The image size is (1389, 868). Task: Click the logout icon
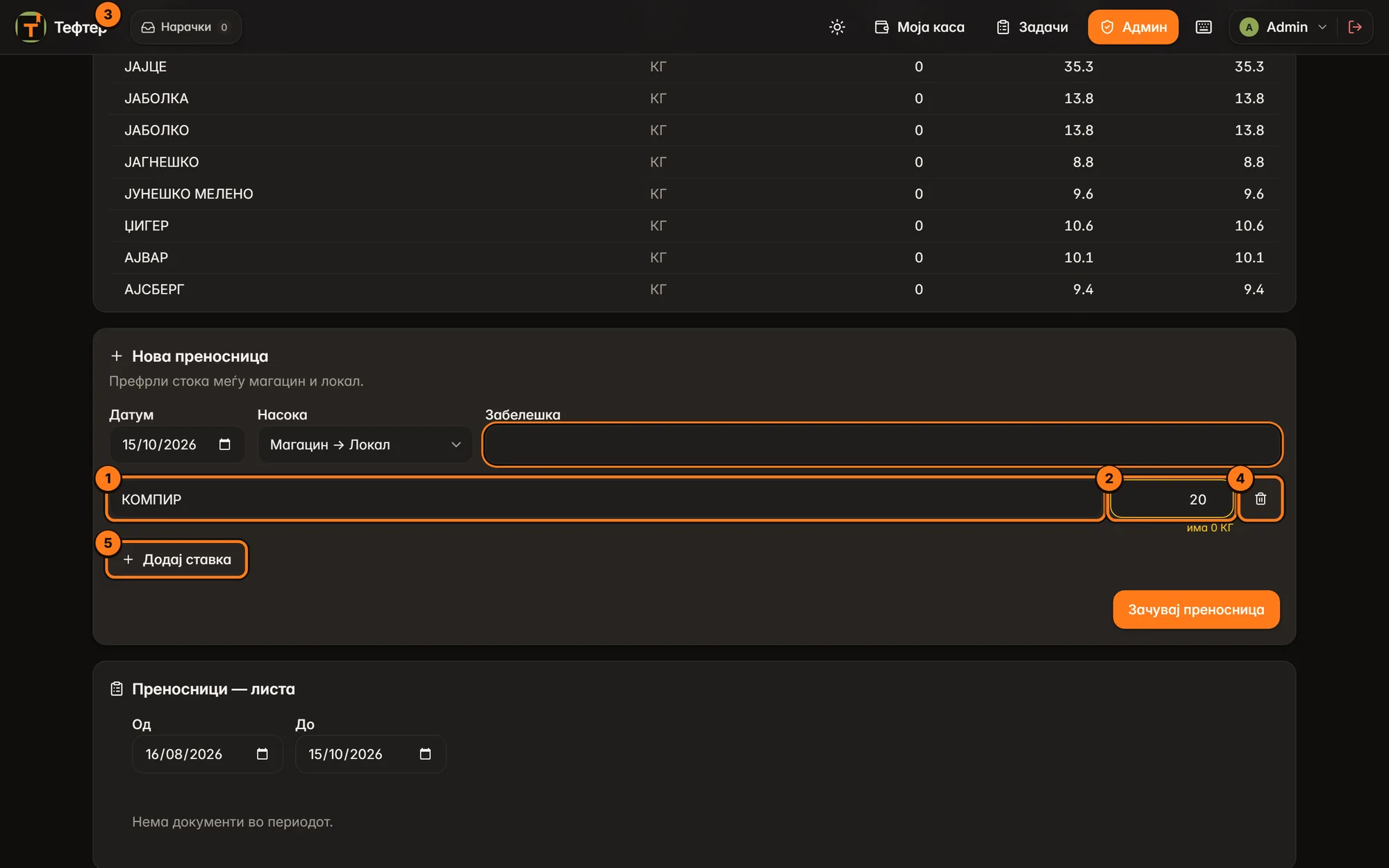click(1355, 27)
